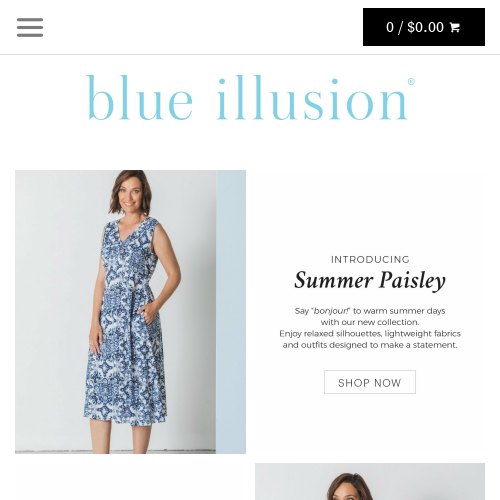Click the word "blue" in the logo
The width and height of the screenshot is (500, 500).
pos(139,97)
